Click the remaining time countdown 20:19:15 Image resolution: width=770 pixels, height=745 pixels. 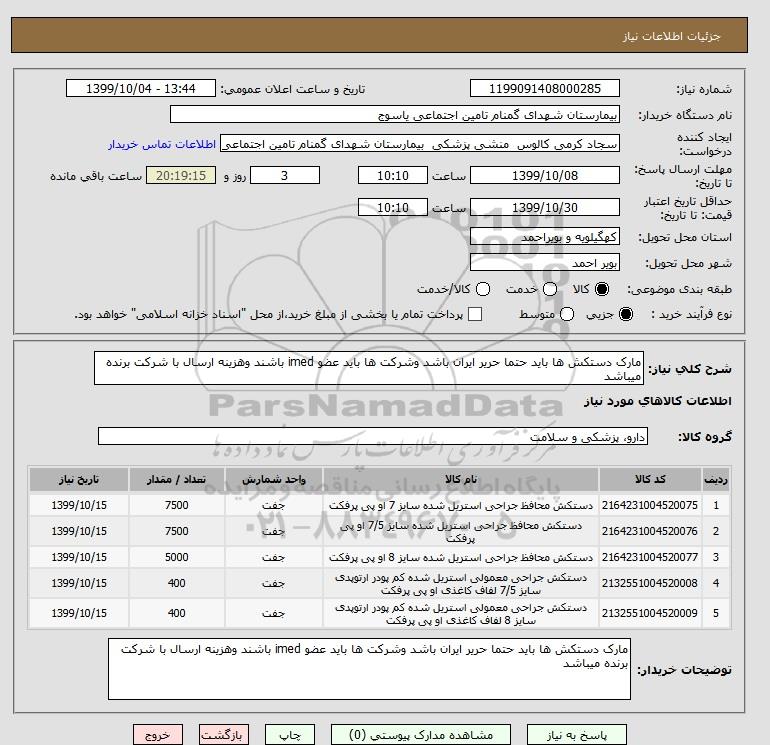[181, 175]
